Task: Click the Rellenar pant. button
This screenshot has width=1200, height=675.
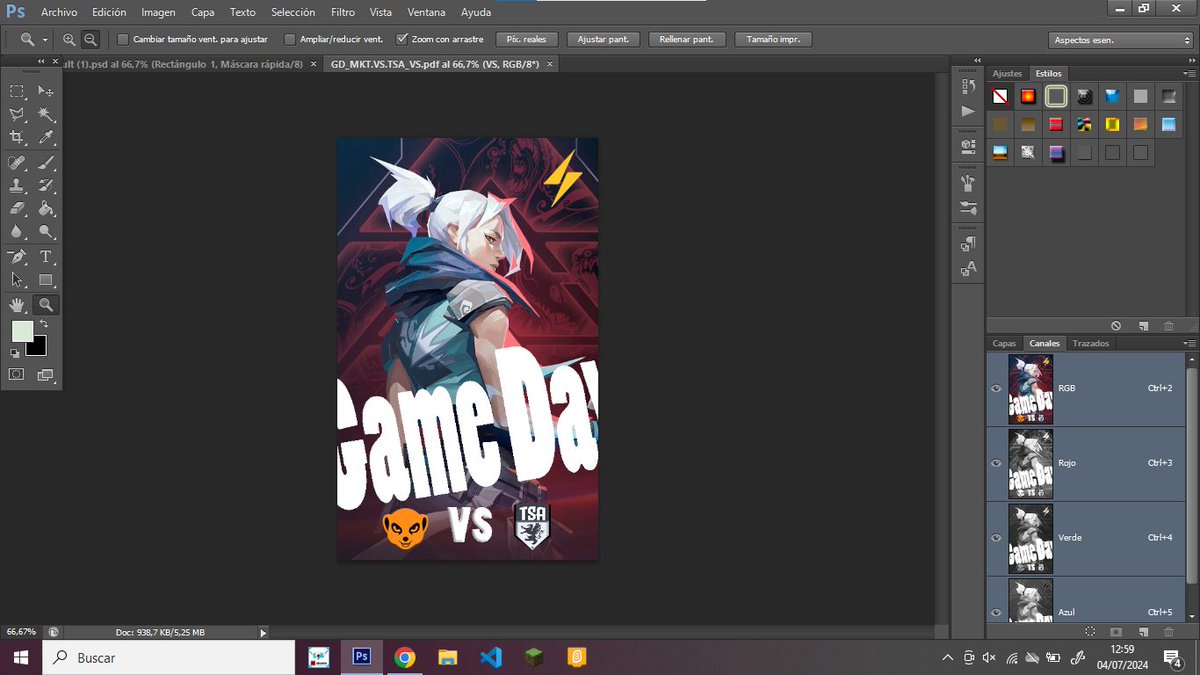Action: point(686,40)
